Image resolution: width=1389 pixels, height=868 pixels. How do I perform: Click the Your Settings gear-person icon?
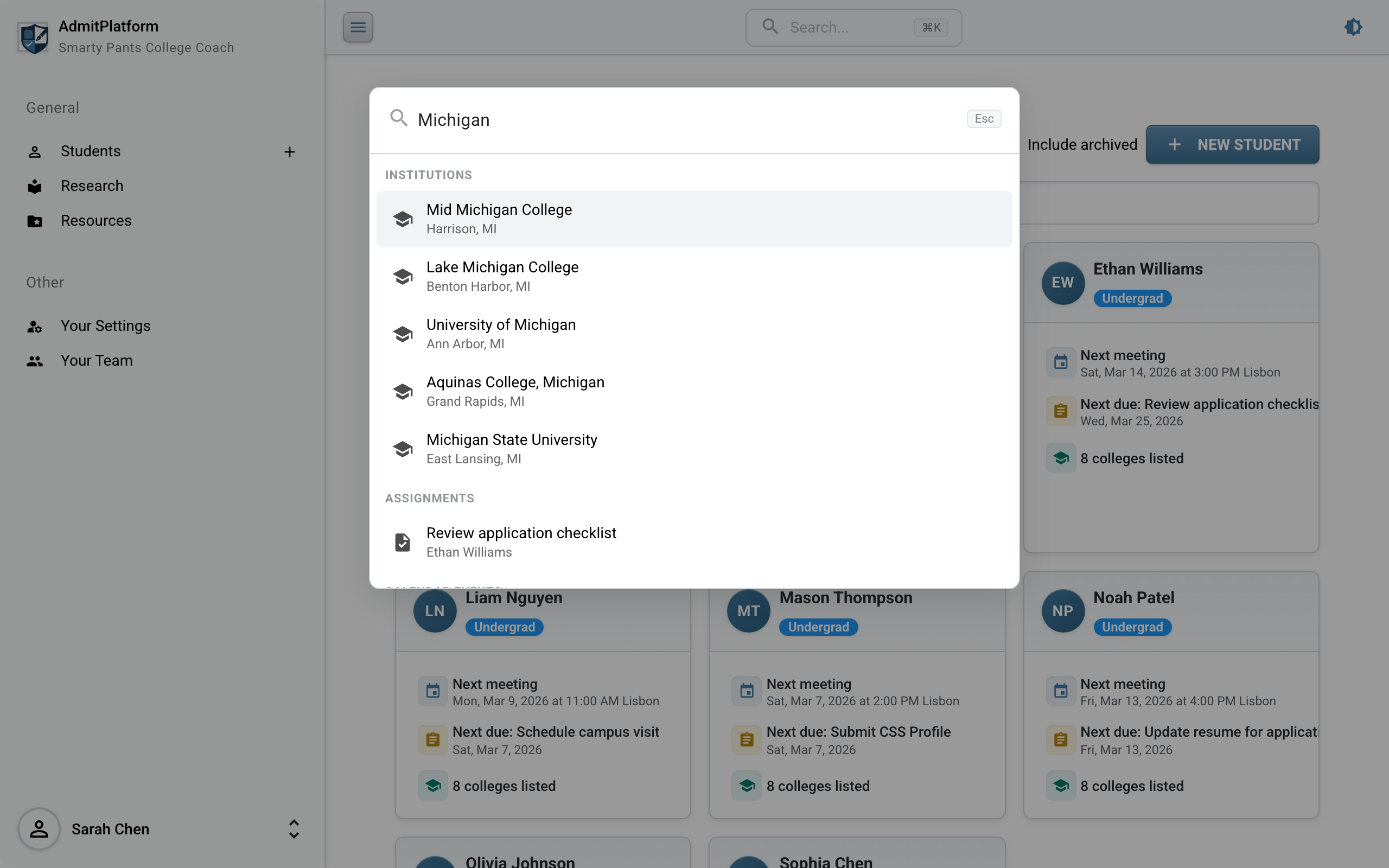[x=34, y=326]
